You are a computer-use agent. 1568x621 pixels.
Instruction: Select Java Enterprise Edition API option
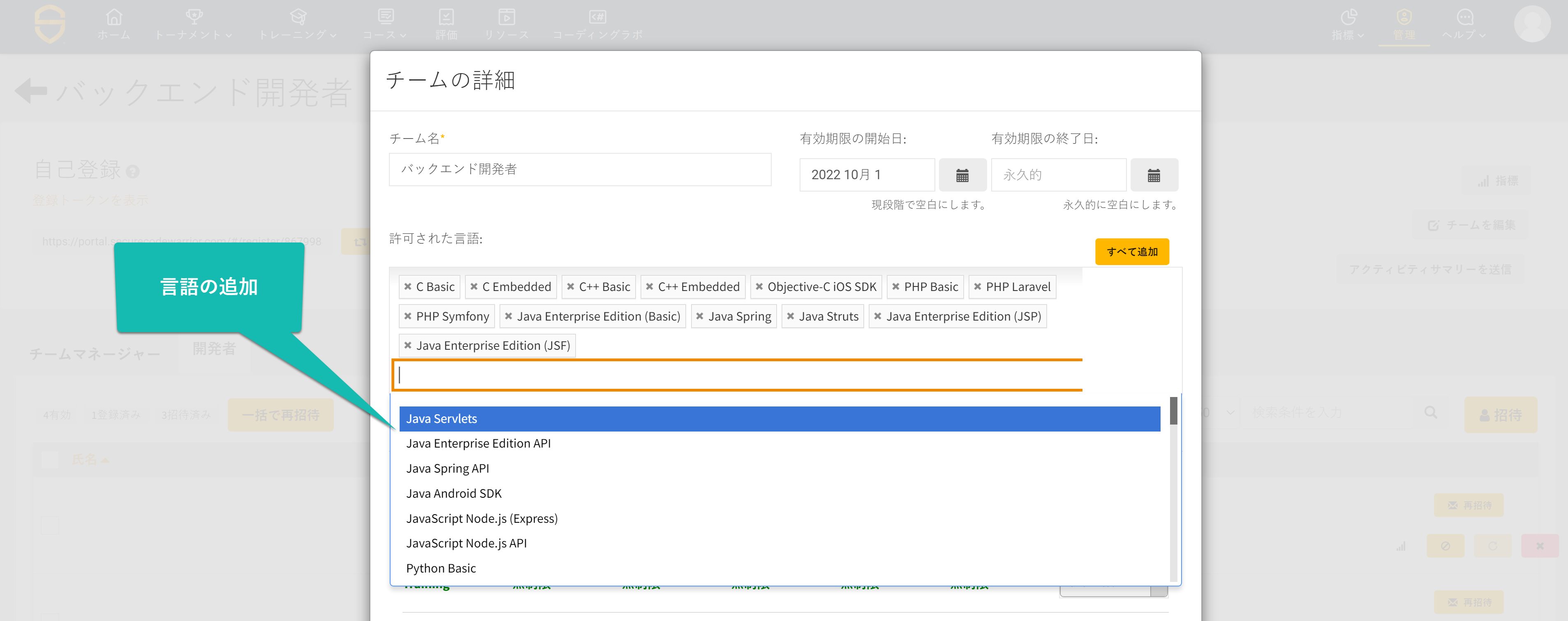pos(780,443)
